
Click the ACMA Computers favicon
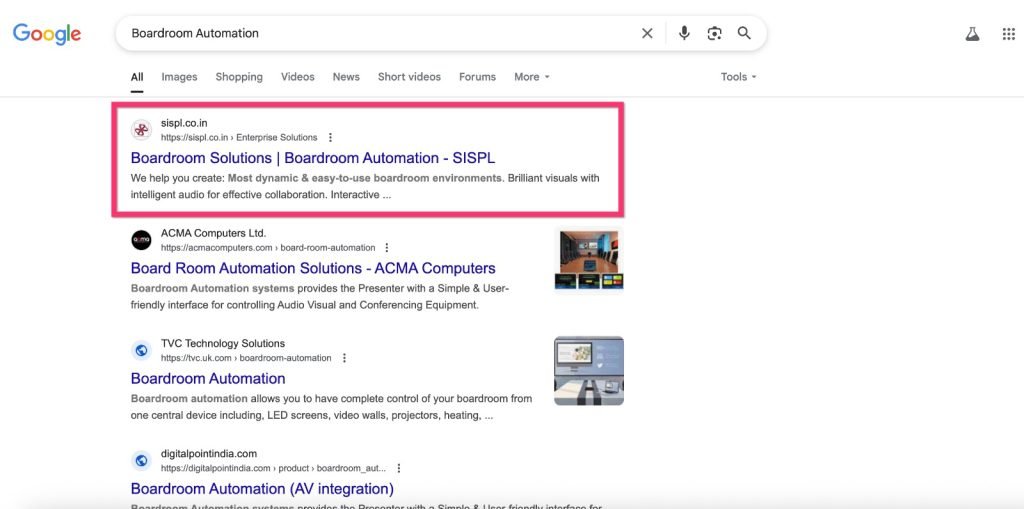pyautogui.click(x=141, y=240)
